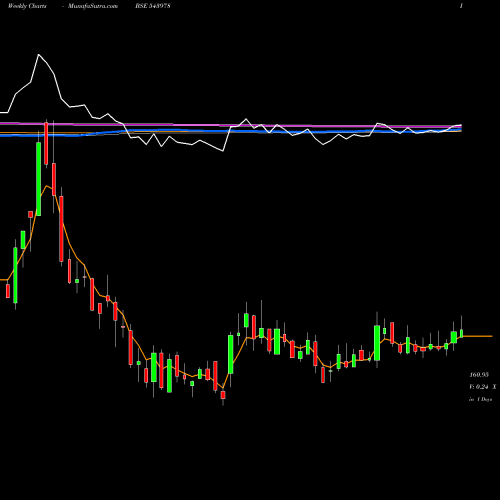This screenshot has width=500, height=500.
Task: Click the 'Weekly Charts' title text
Action: tap(27, 6)
